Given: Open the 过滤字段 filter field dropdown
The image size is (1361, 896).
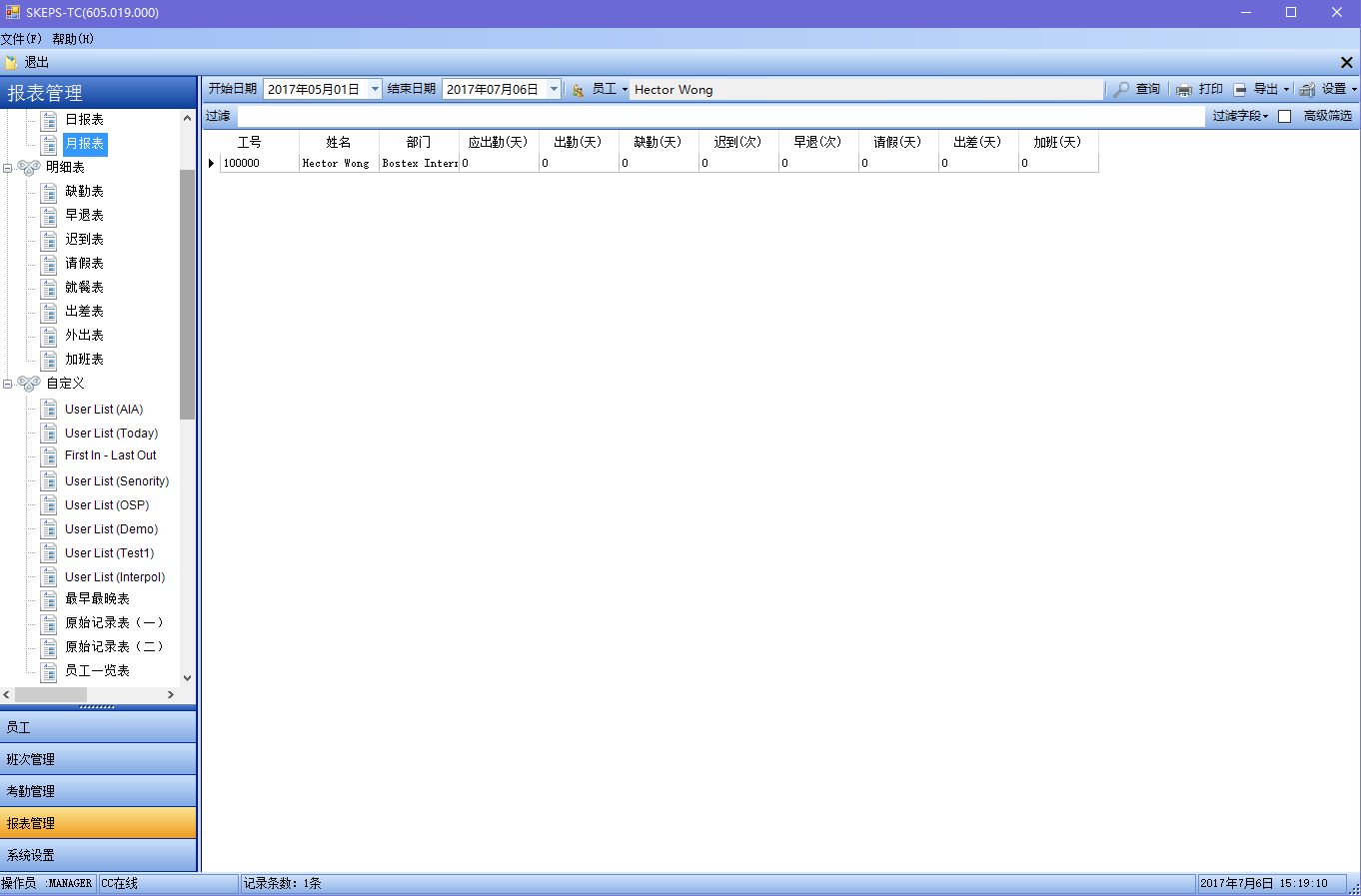Looking at the screenshot, I should point(1240,117).
